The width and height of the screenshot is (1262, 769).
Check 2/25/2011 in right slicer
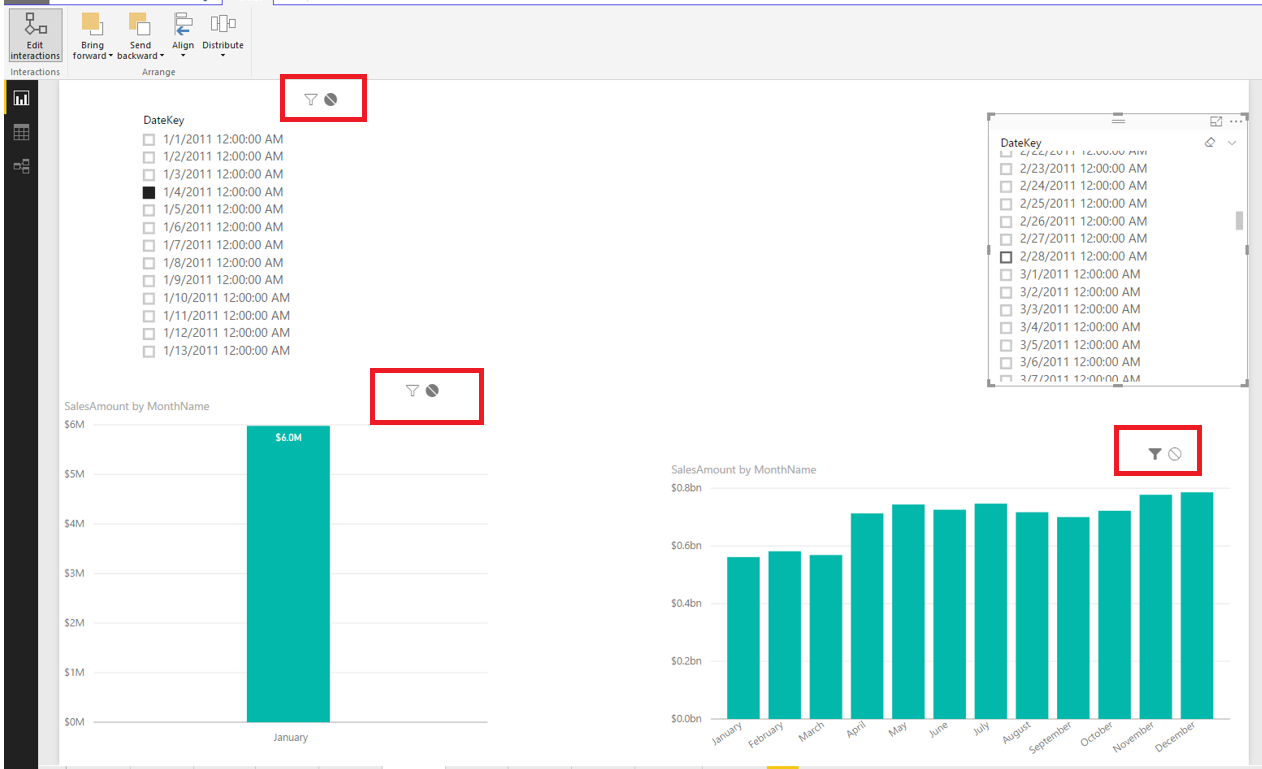1006,204
